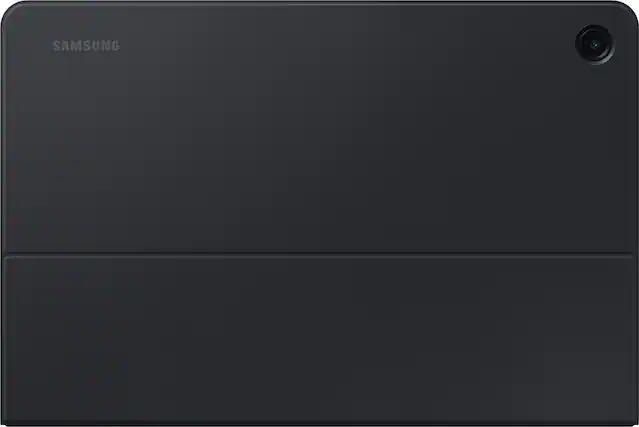Click the letter U in SAMSUNG logo

click(x=95, y=46)
